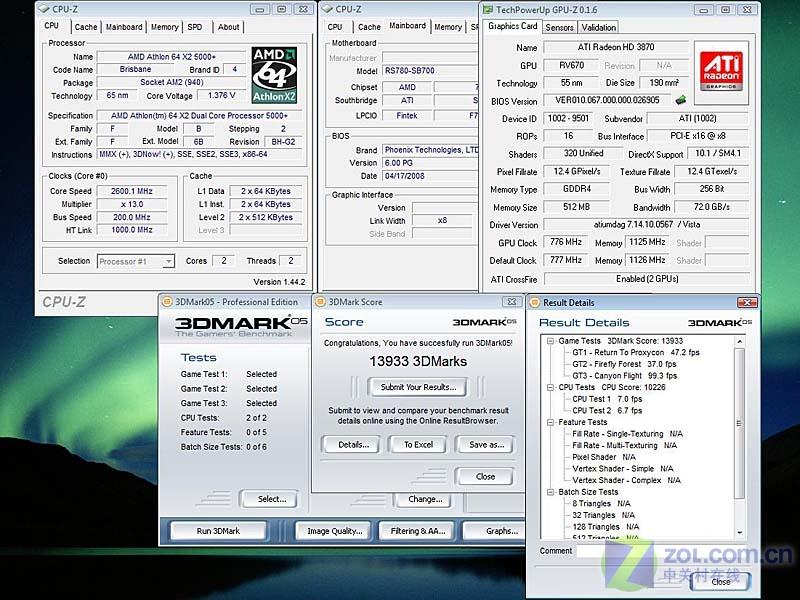
Task: Click the left CPU-Z window title icon
Action: 44,9
